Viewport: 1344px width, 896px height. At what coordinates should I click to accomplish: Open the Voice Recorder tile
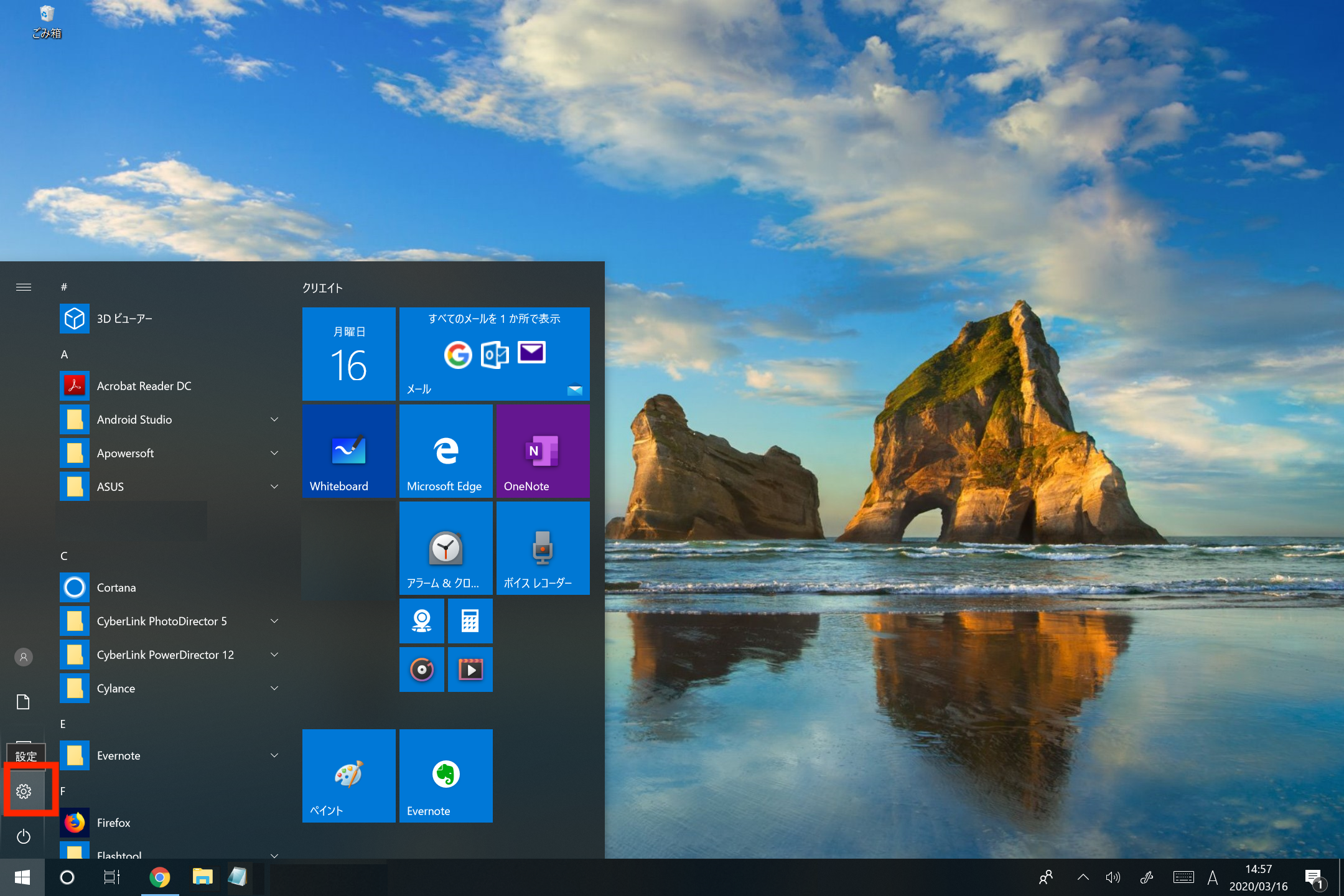point(543,548)
